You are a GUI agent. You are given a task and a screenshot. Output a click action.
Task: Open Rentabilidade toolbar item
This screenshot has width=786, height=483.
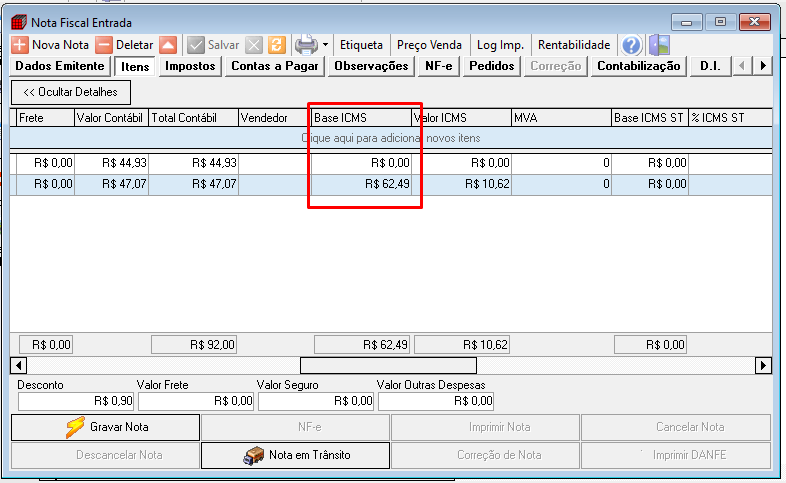point(574,45)
